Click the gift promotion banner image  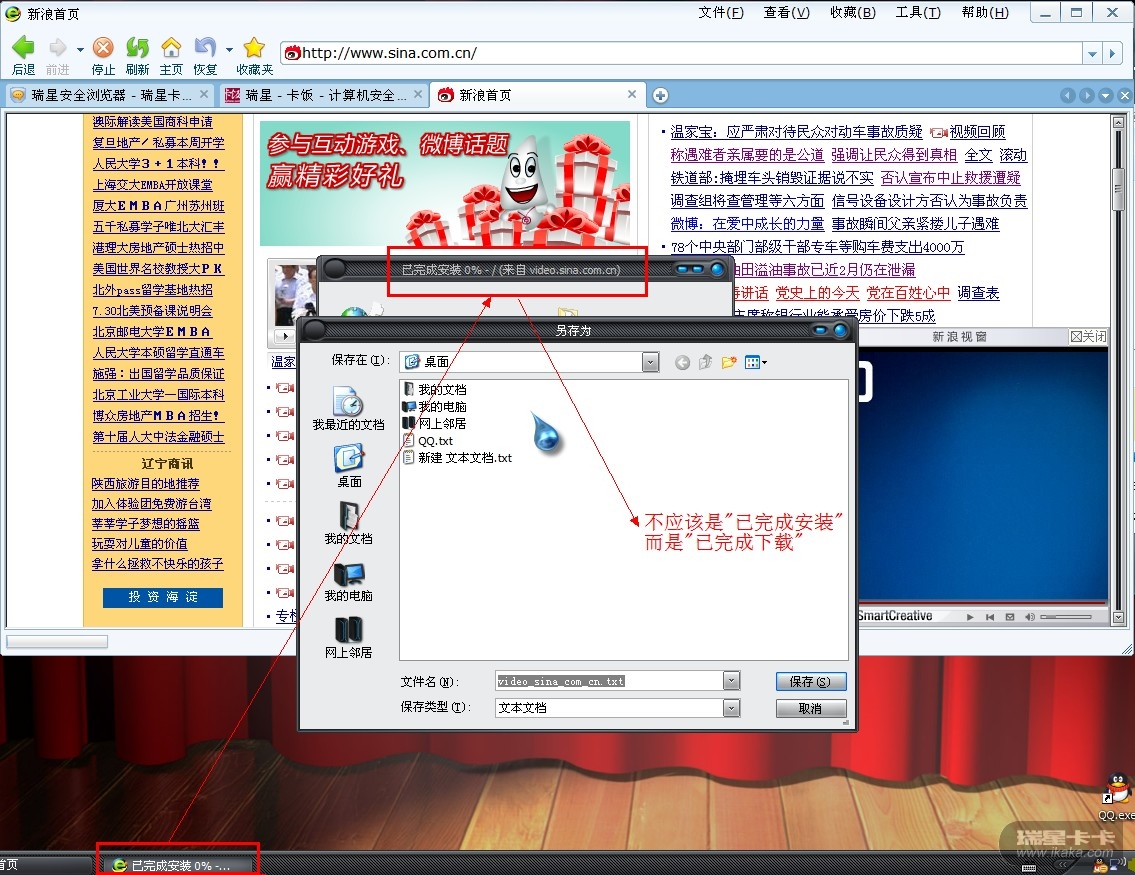click(444, 184)
